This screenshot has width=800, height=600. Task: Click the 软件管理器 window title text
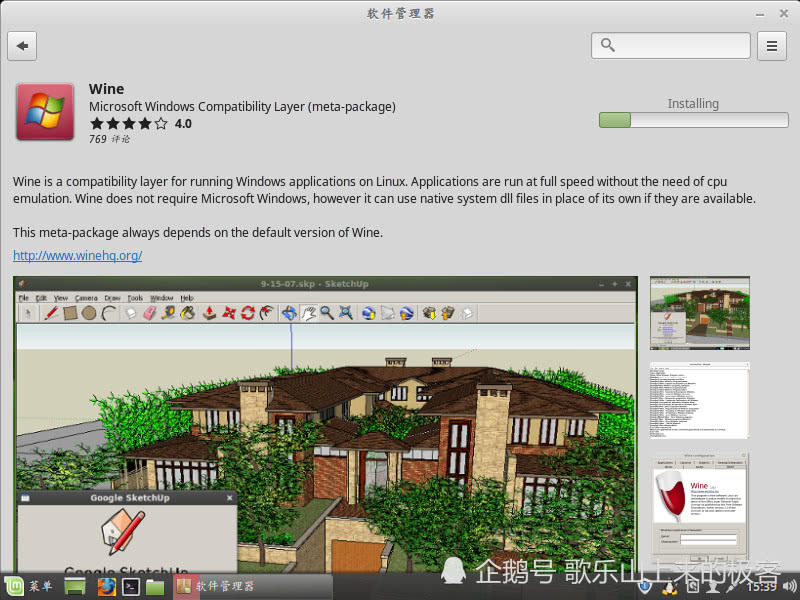tap(401, 14)
